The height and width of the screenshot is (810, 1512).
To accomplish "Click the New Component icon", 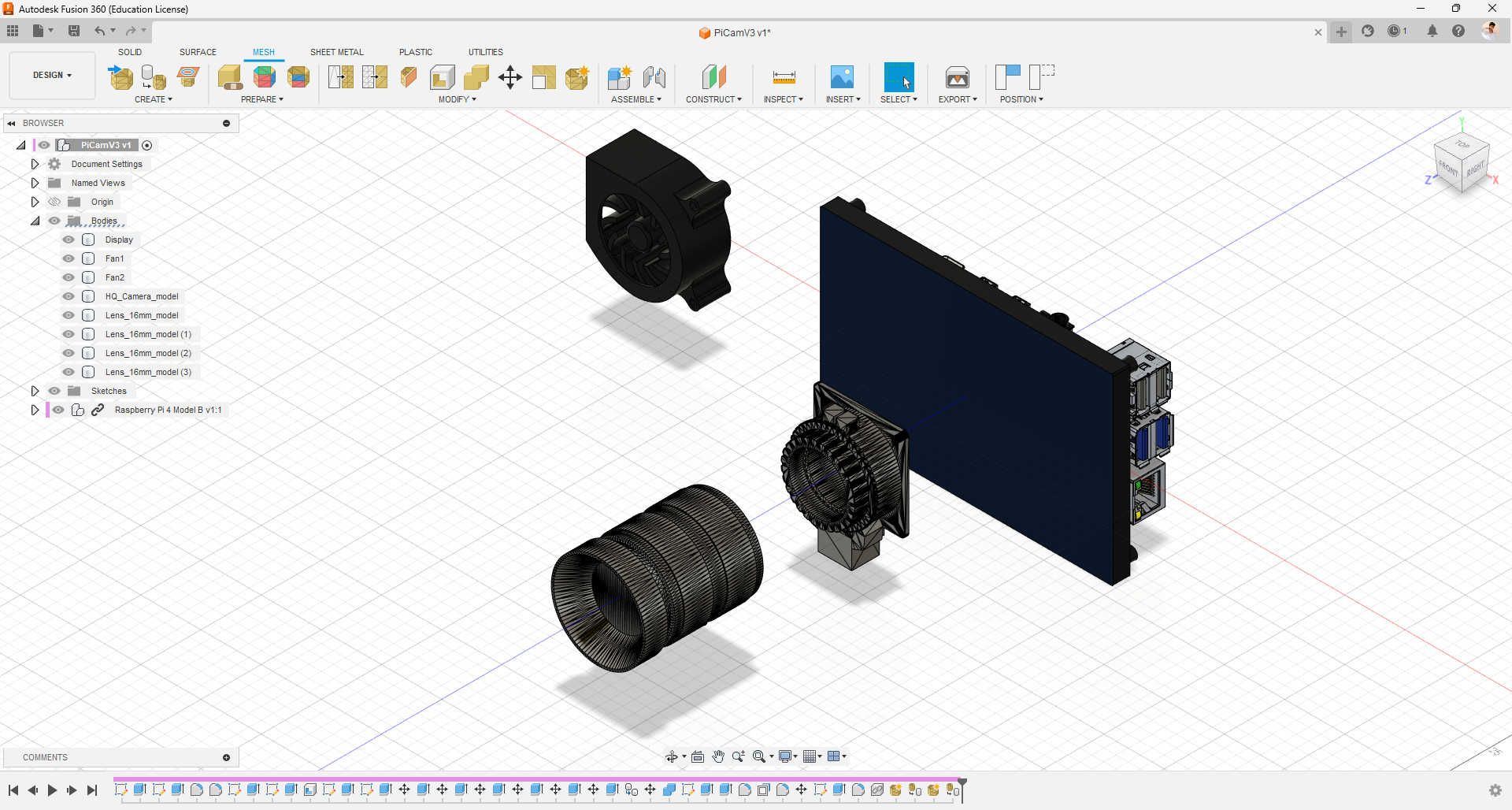I will [x=620, y=77].
